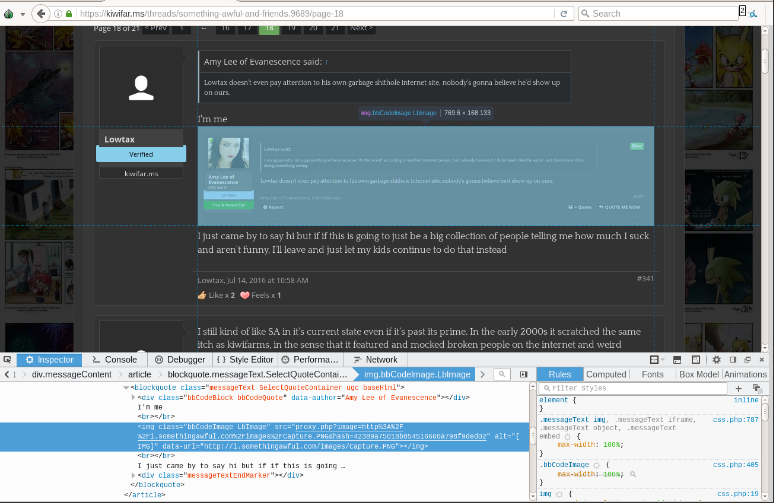Switch to the Inspector tab
774x503 pixels.
tap(49, 359)
